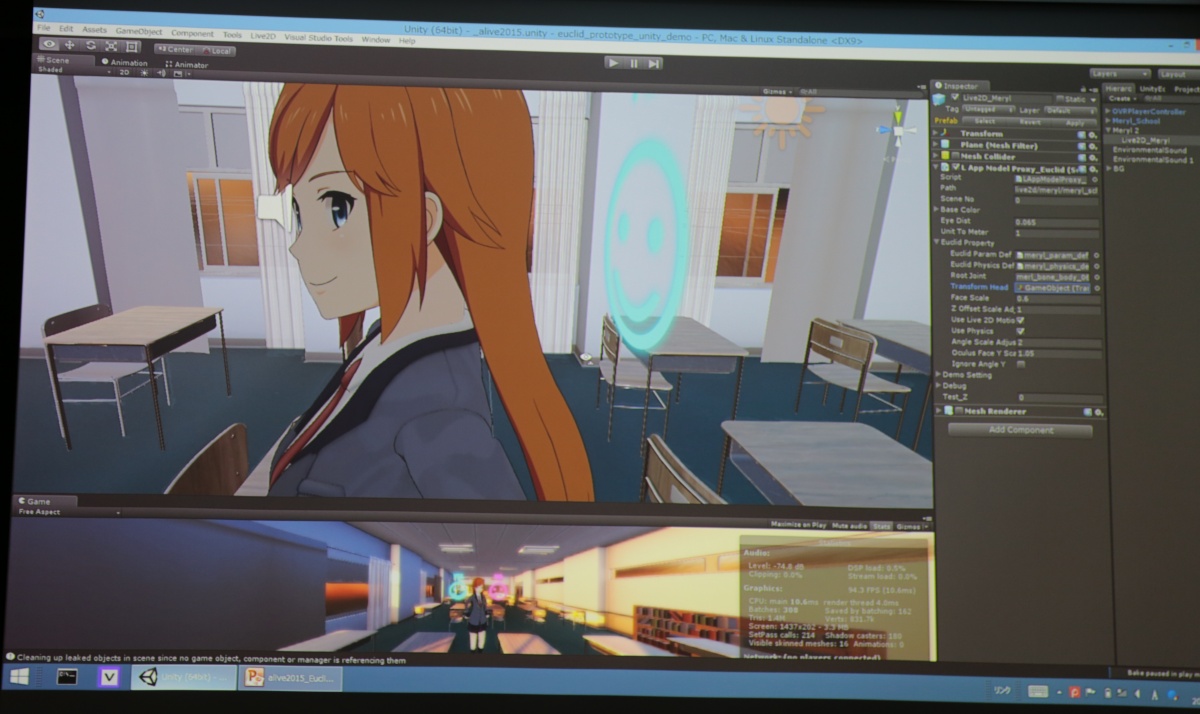
Task: Open Transform component help book icon
Action: 1082,133
